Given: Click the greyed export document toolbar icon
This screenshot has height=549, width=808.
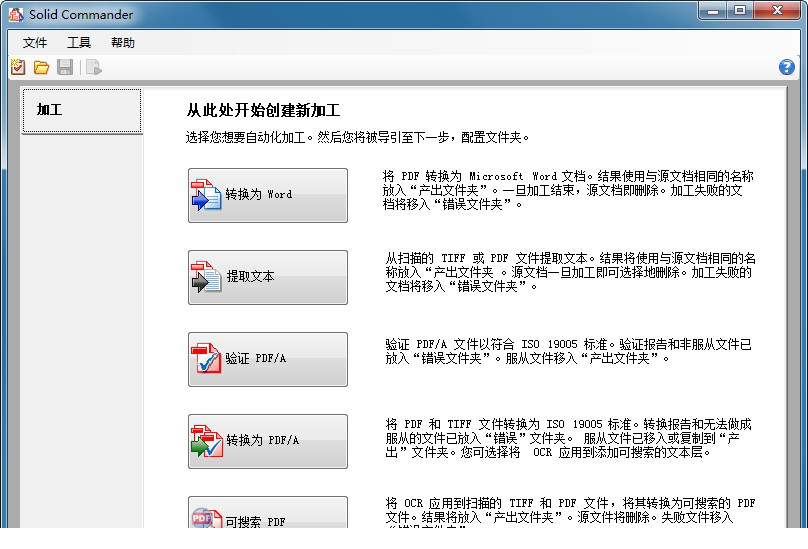Looking at the screenshot, I should tap(94, 67).
